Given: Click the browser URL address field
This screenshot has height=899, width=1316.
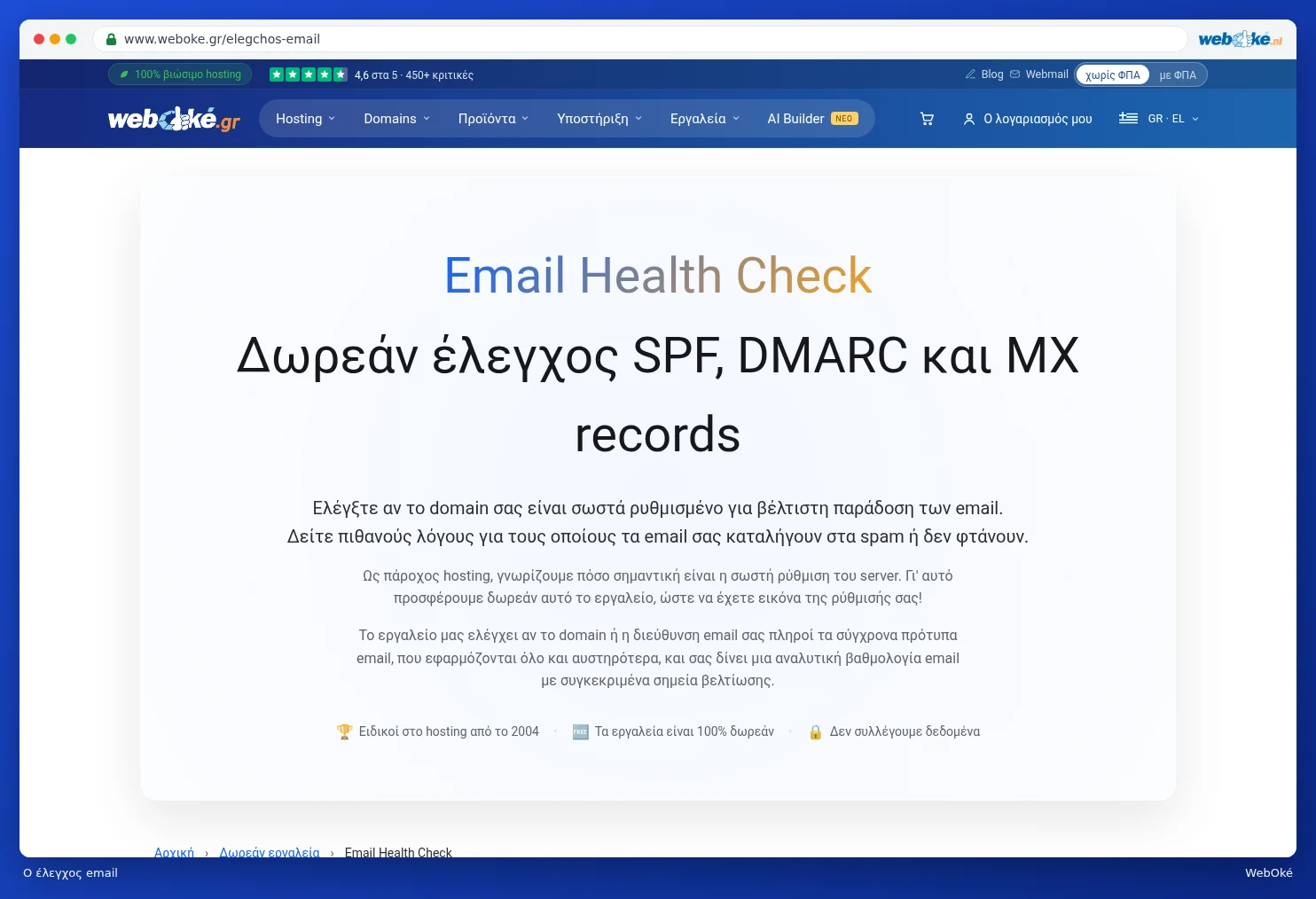Looking at the screenshot, I should (639, 39).
